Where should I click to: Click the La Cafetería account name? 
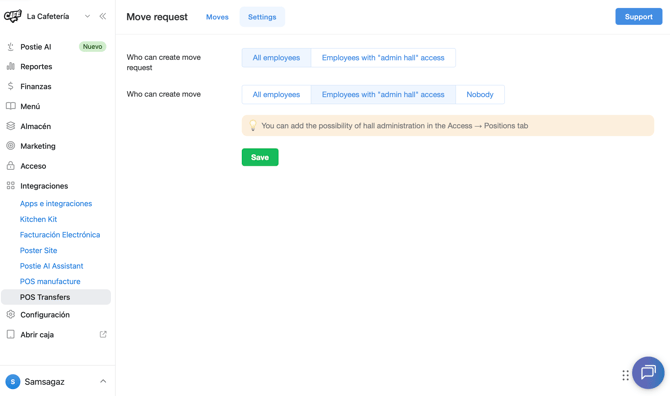pos(48,16)
